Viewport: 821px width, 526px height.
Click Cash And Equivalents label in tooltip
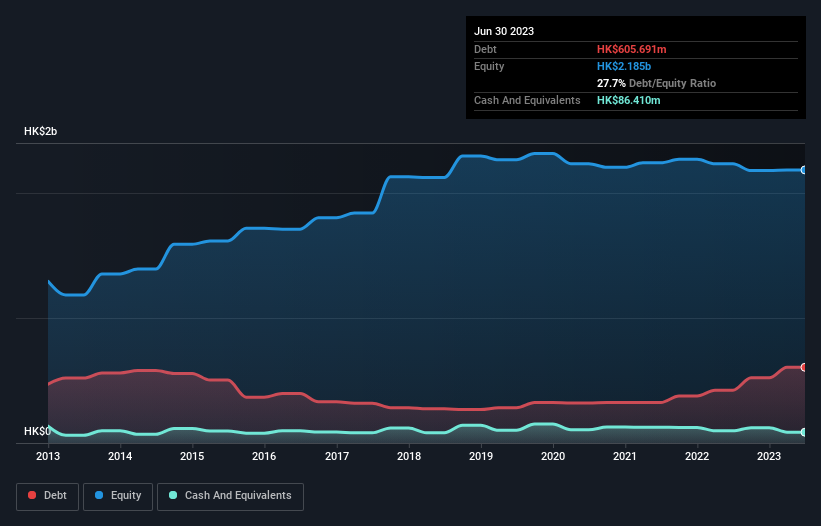pyautogui.click(x=527, y=100)
